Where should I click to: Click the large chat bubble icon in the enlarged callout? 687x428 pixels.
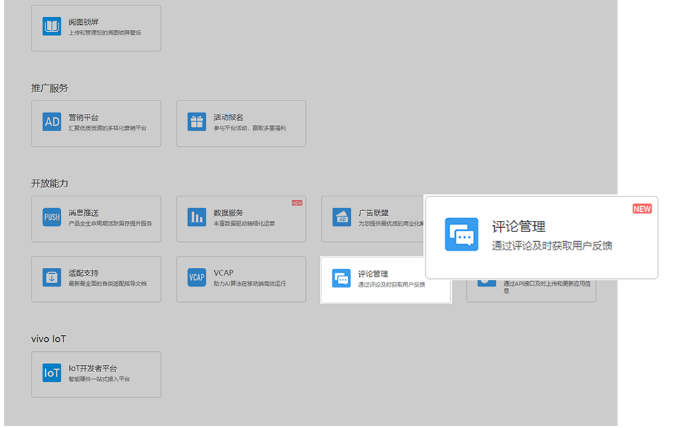461,234
